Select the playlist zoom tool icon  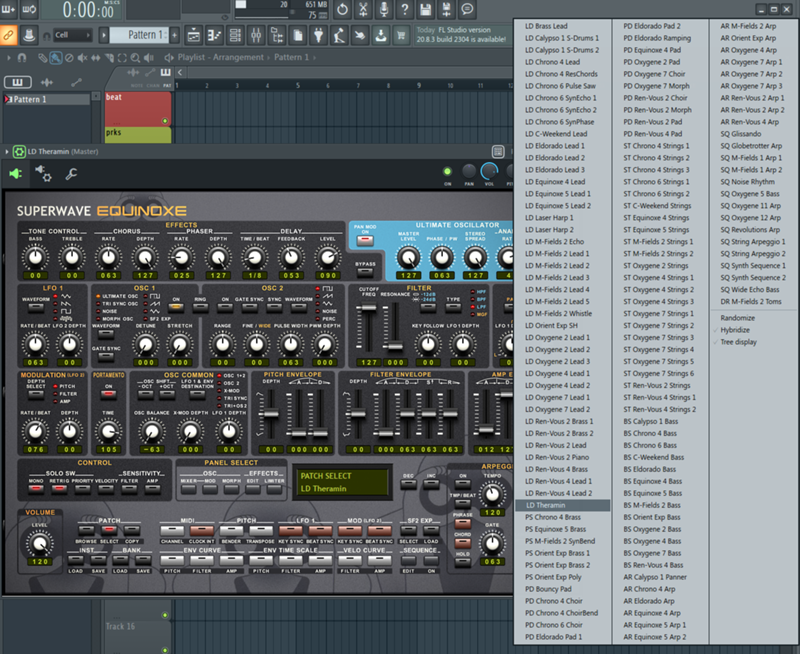(135, 58)
